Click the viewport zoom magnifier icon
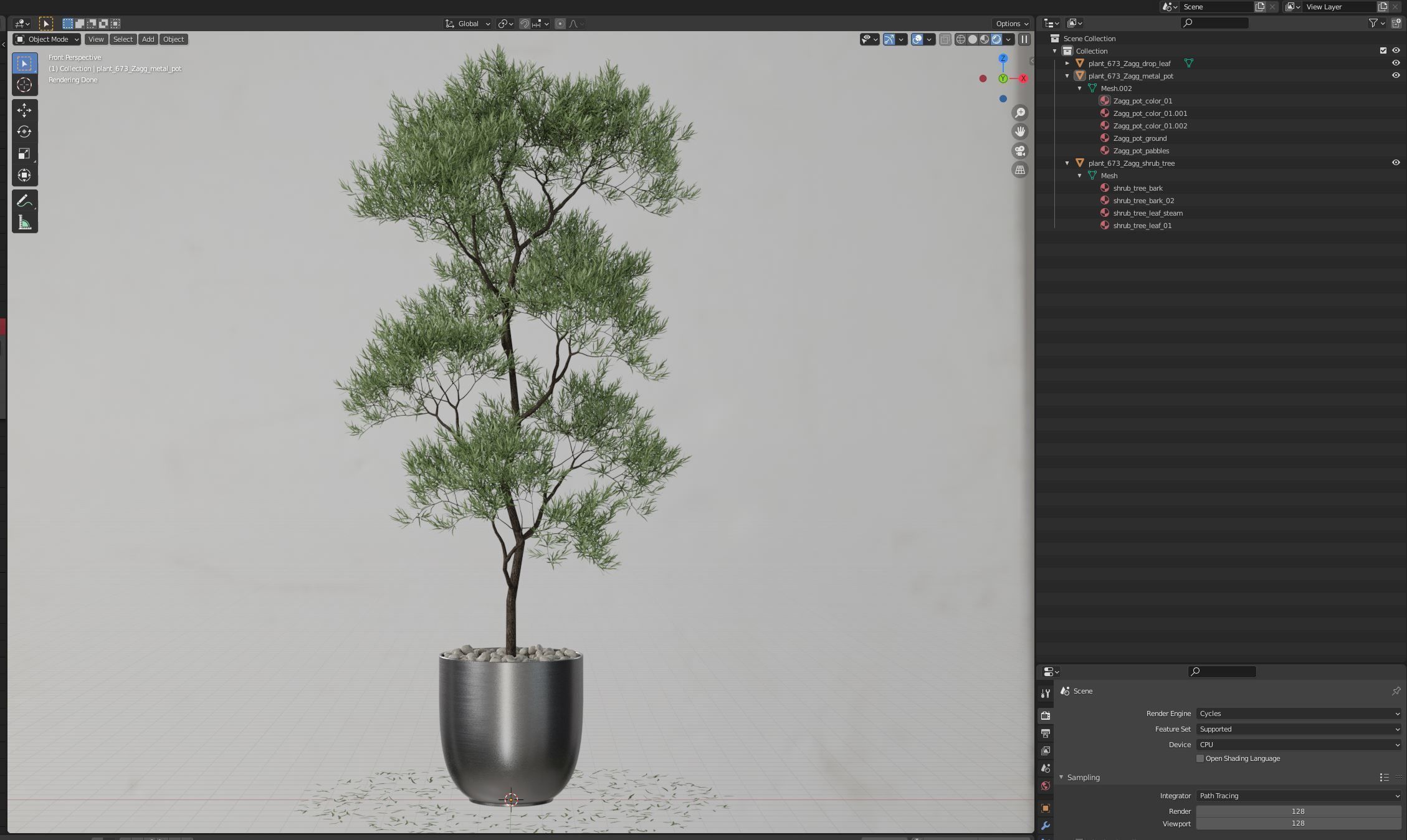Screen dimensions: 1407x840 point(1020,113)
